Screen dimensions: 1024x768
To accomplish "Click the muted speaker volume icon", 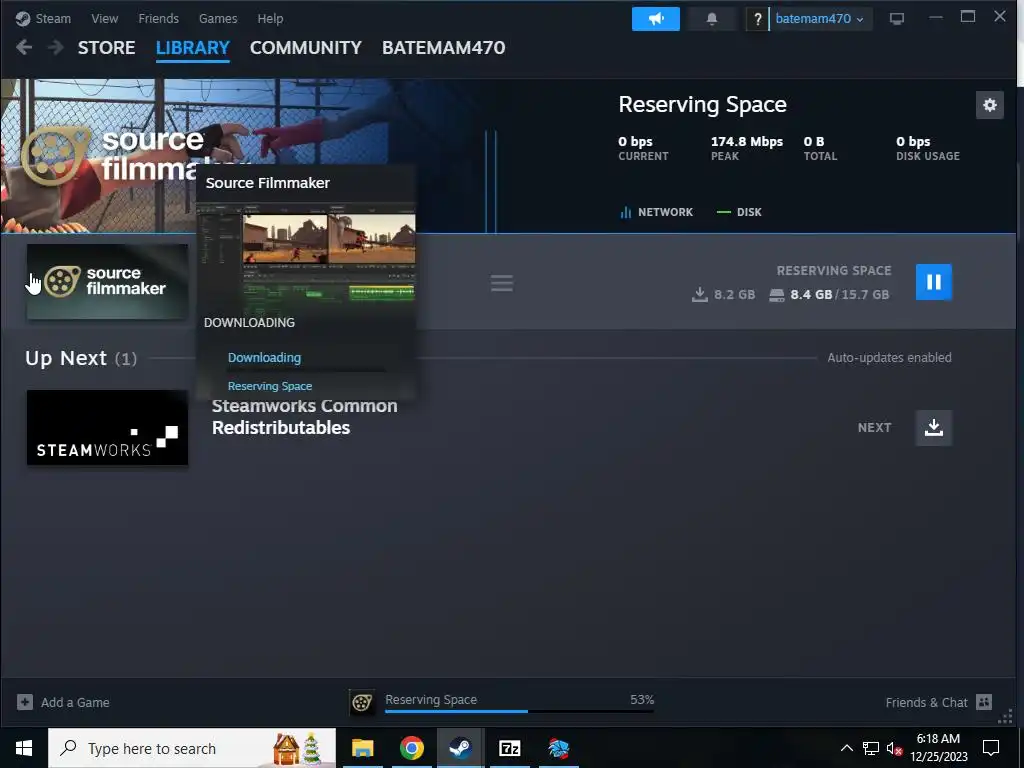I will (x=894, y=748).
